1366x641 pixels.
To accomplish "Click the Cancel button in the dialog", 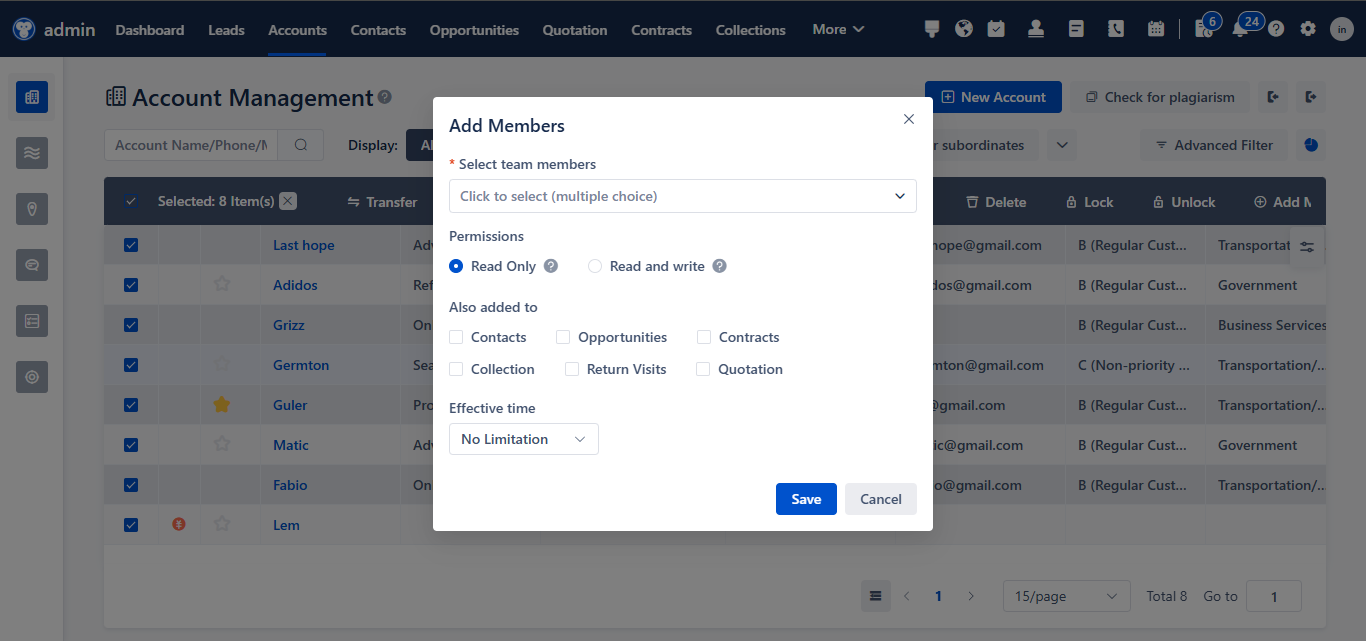I will pyautogui.click(x=880, y=498).
